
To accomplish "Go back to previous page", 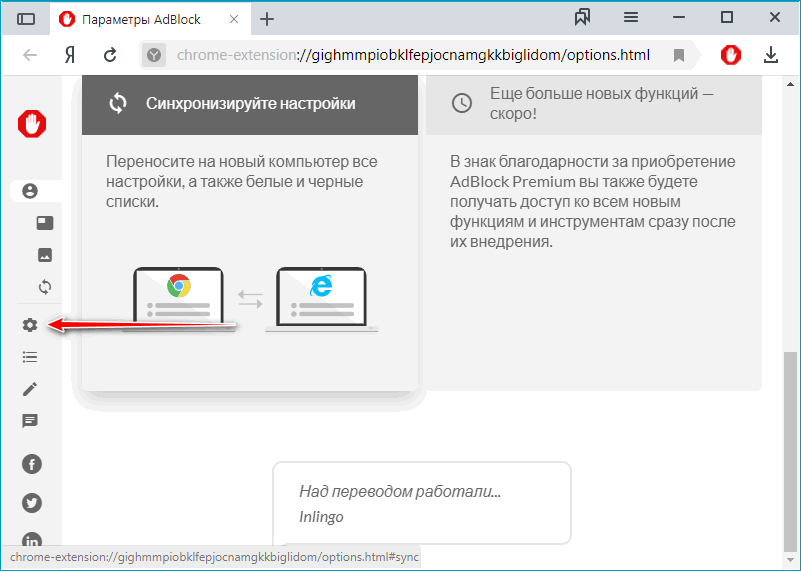I will pyautogui.click(x=30, y=55).
